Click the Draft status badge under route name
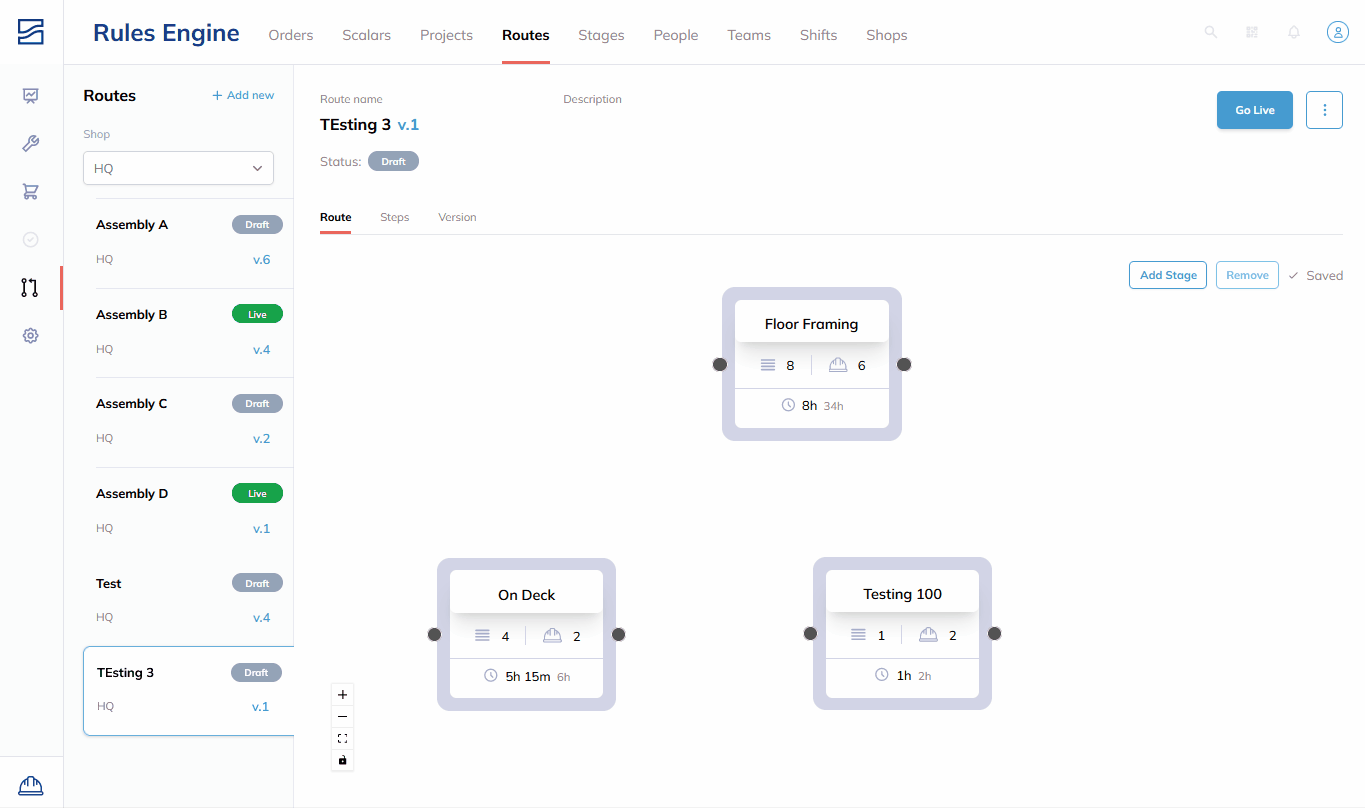The height and width of the screenshot is (808, 1365). [393, 161]
